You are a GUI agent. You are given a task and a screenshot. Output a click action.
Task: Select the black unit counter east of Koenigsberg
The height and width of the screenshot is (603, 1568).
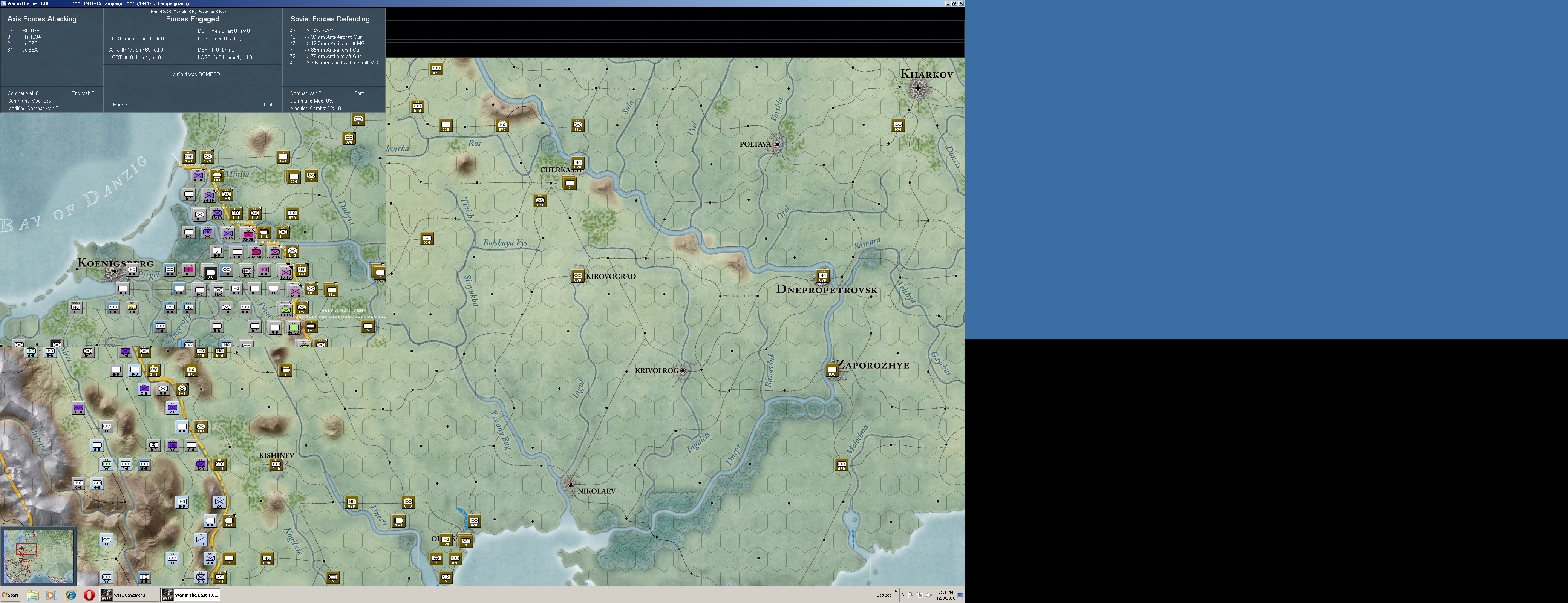[211, 273]
